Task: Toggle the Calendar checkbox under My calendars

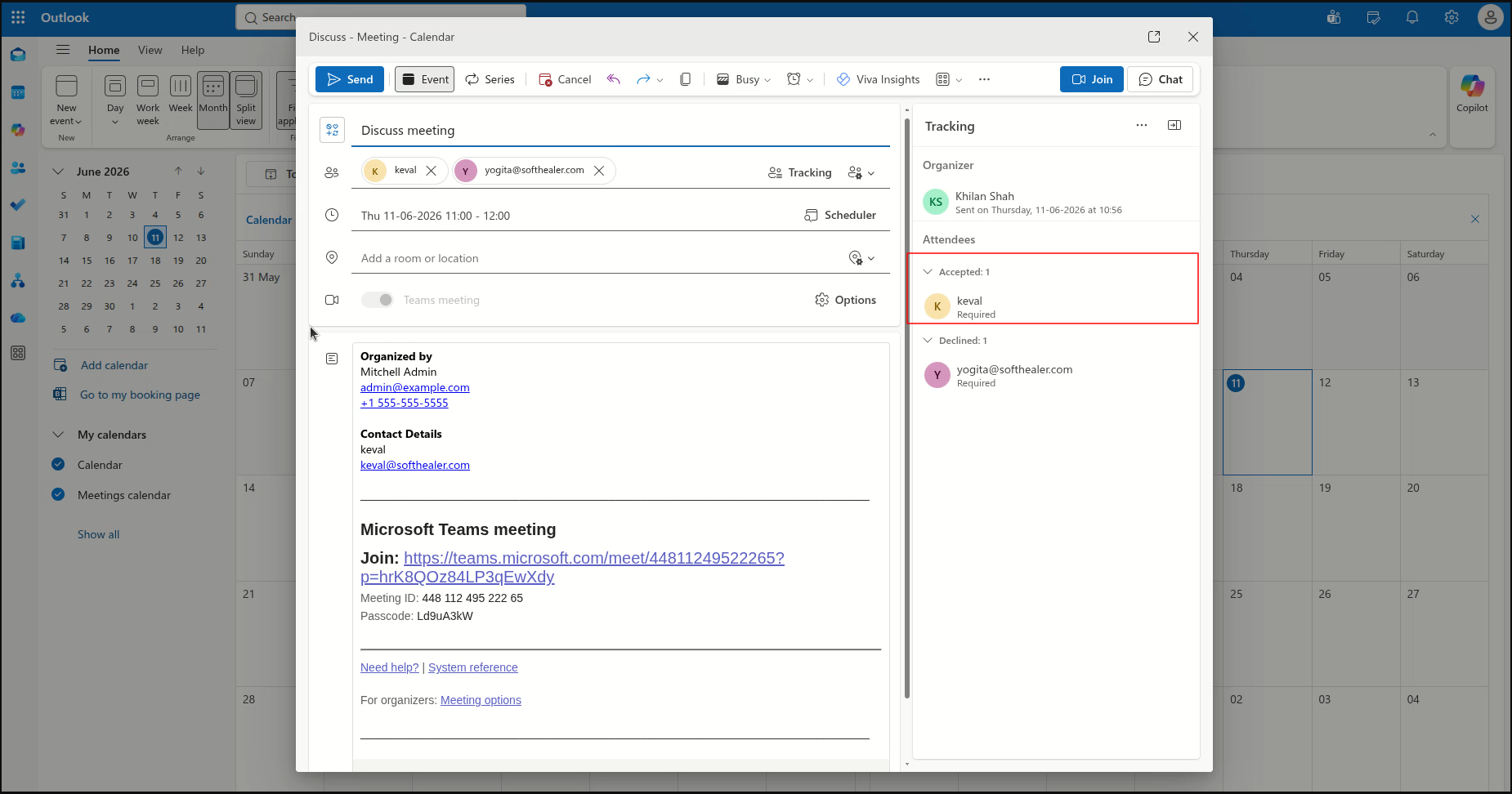Action: coord(58,464)
